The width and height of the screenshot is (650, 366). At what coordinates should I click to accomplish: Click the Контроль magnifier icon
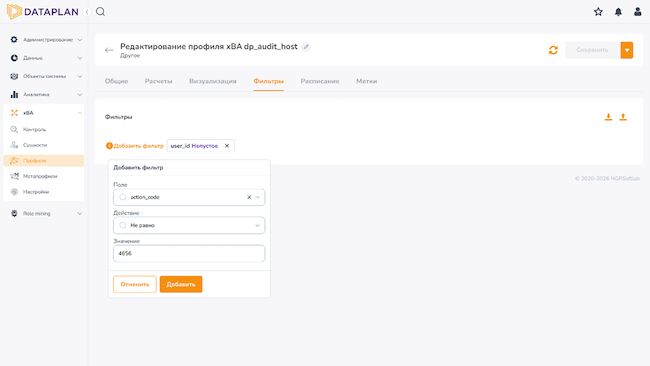point(14,129)
